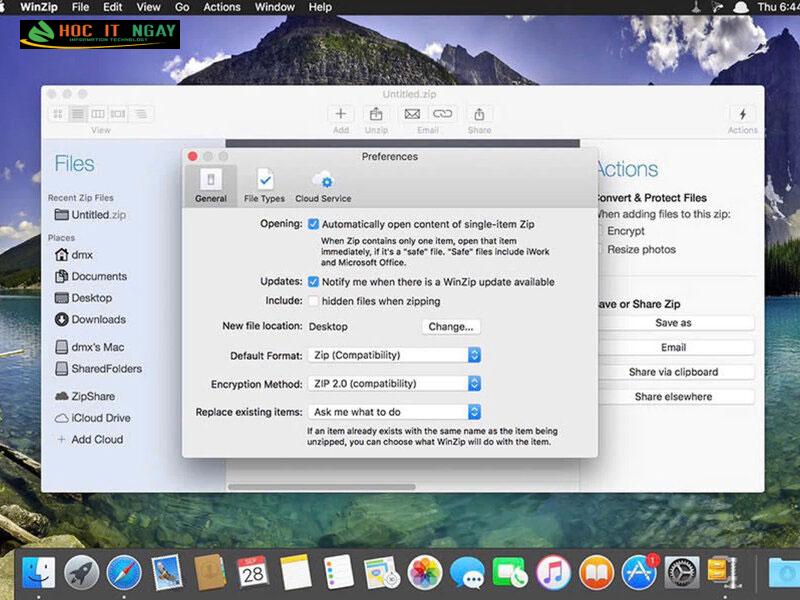Open App Store with badge in Dock
The height and width of the screenshot is (600, 800).
pyautogui.click(x=639, y=572)
